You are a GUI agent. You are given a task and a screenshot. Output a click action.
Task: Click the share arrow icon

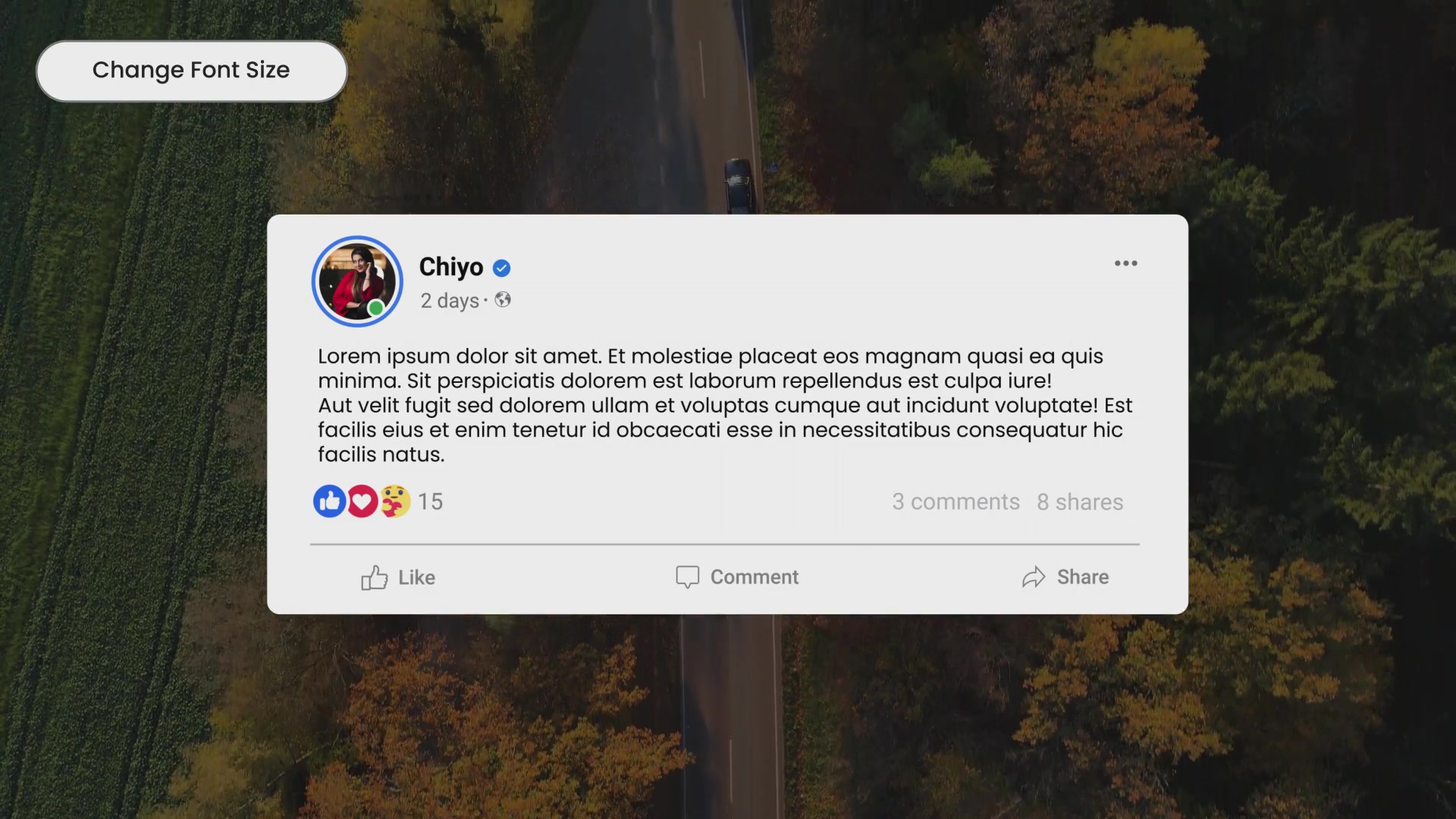click(x=1034, y=578)
